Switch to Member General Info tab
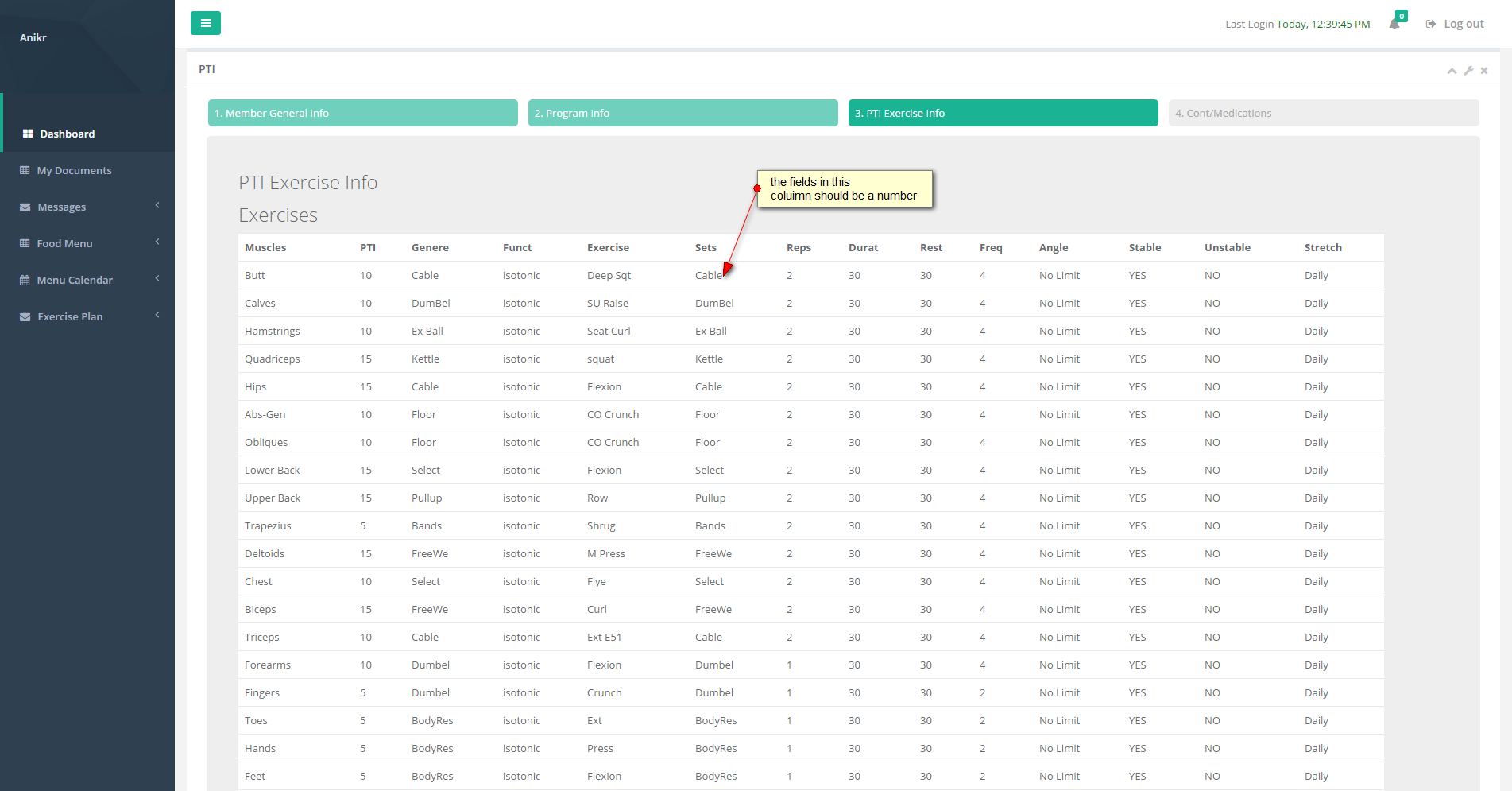This screenshot has width=1512, height=791. [x=362, y=113]
